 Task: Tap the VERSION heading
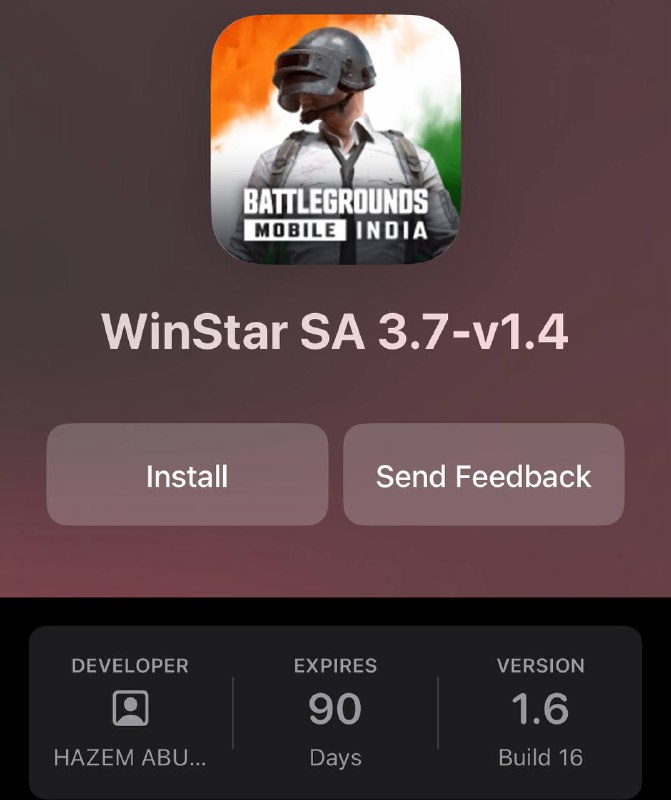[541, 666]
